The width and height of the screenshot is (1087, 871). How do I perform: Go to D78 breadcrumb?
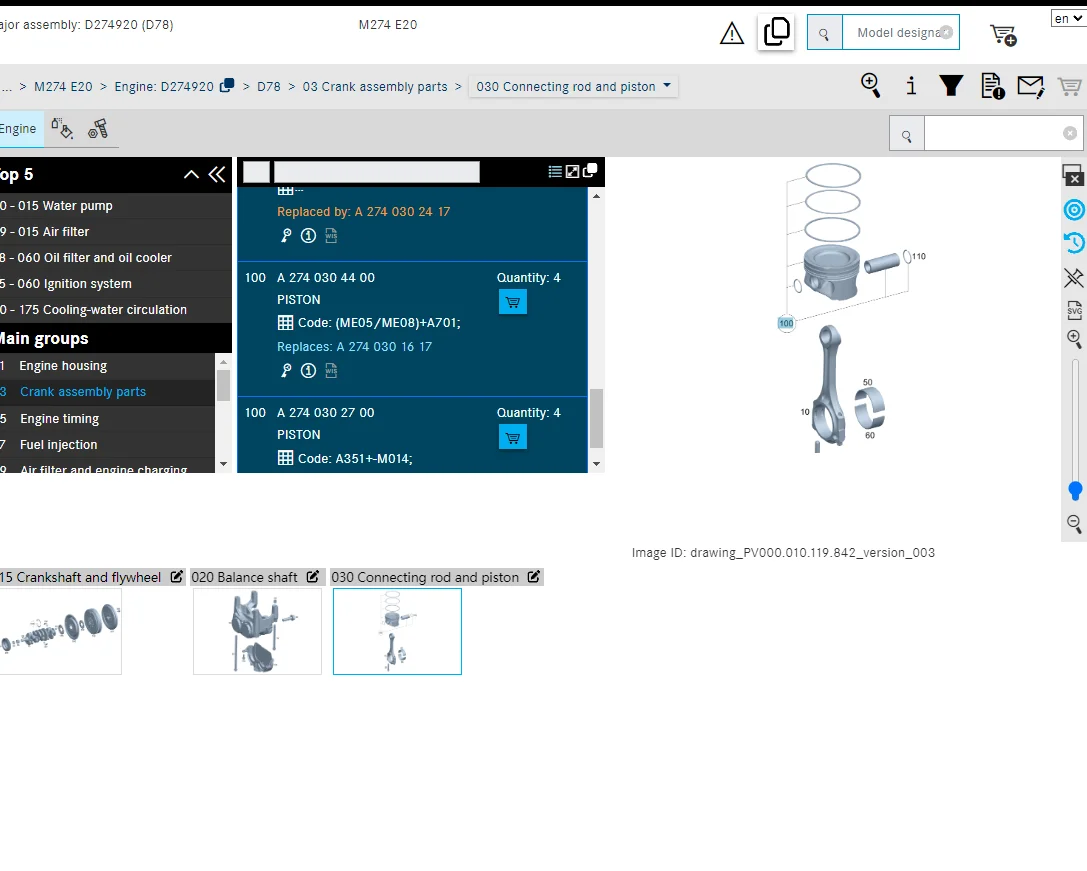pyautogui.click(x=269, y=87)
